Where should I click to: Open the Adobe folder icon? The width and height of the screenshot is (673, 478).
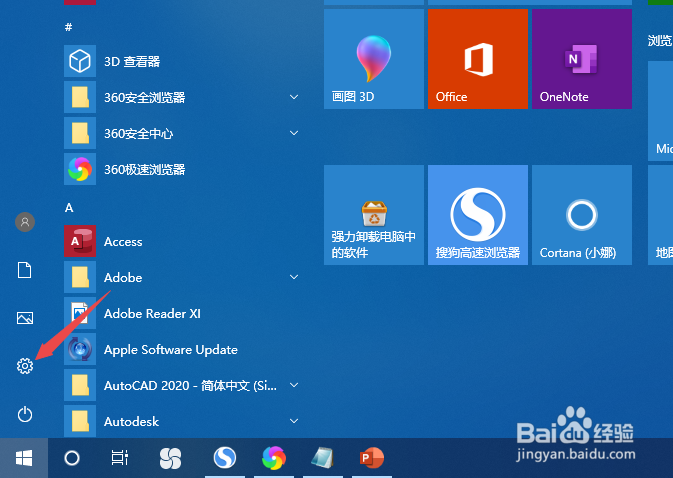[x=80, y=277]
